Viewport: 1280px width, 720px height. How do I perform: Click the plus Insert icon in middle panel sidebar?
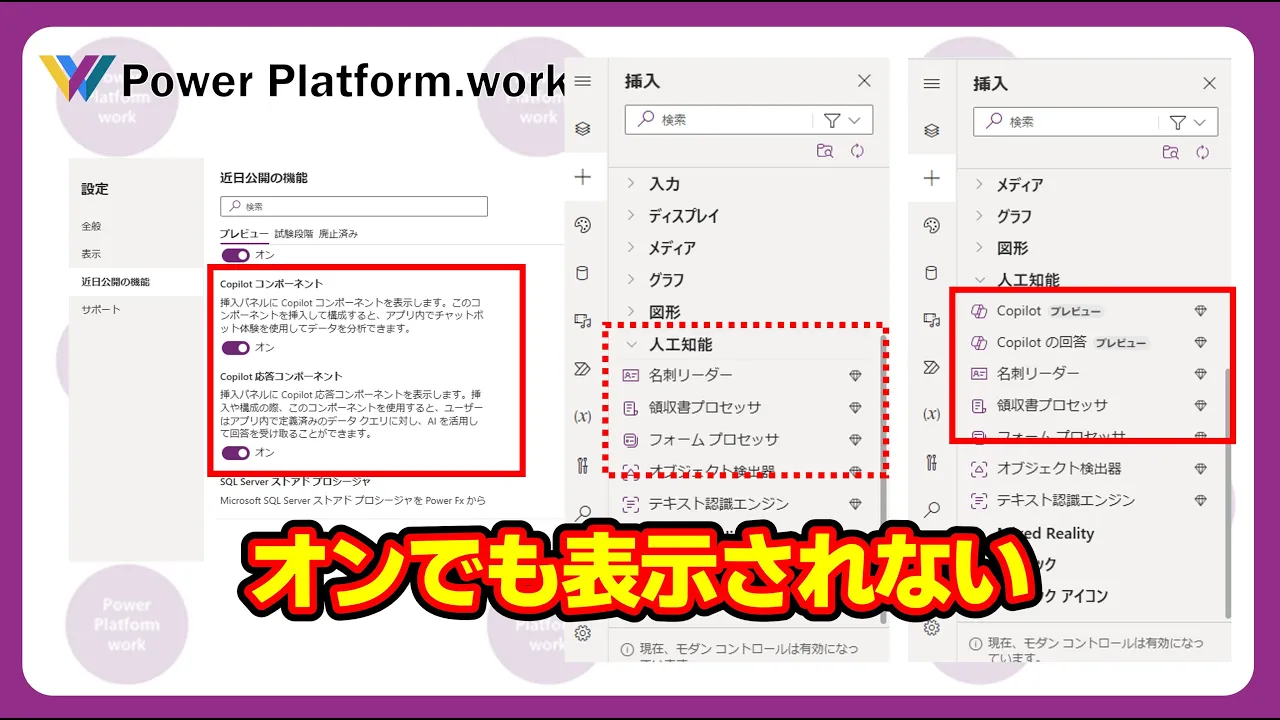(x=583, y=177)
